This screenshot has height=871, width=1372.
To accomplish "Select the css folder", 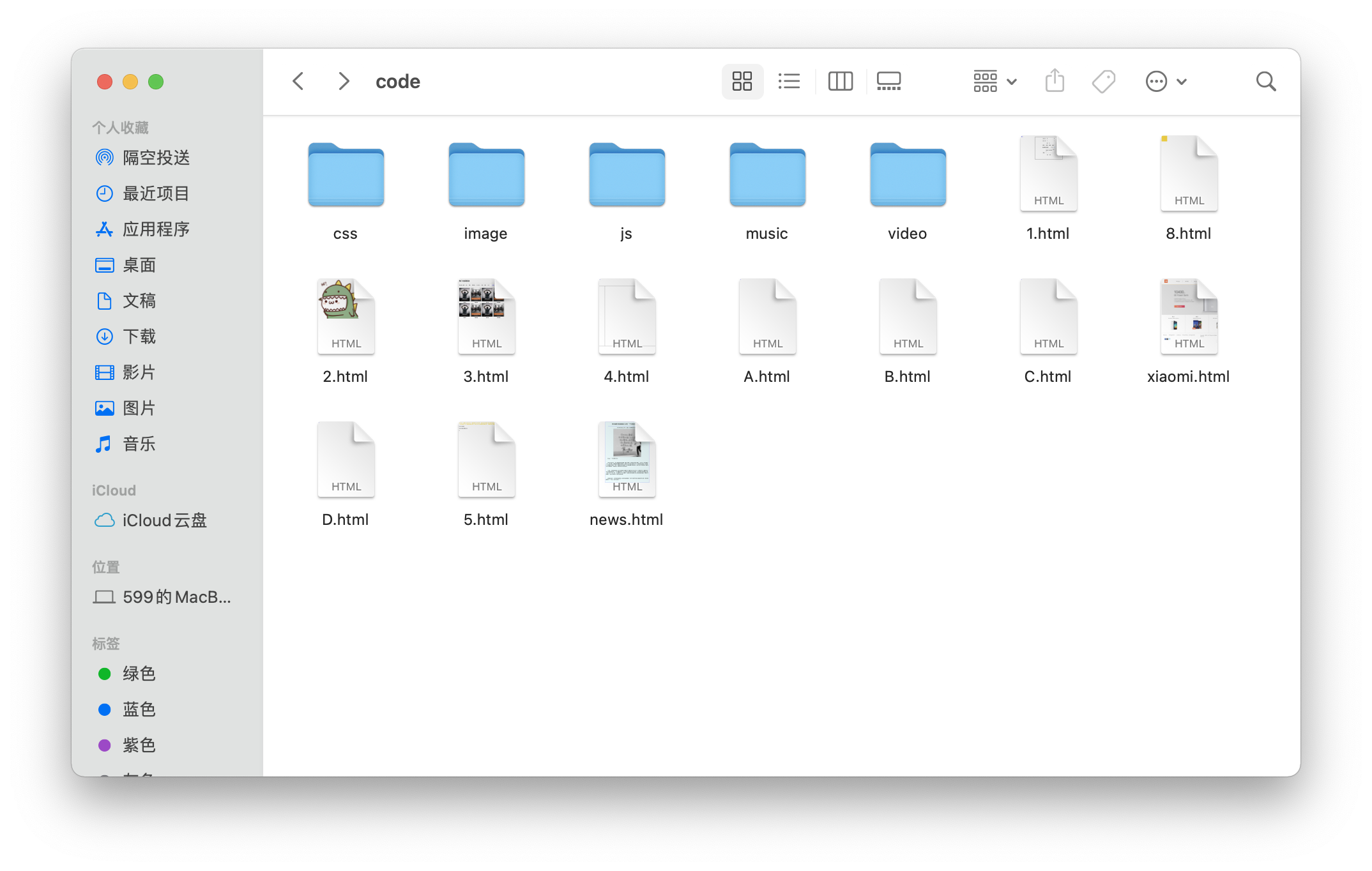I will click(x=346, y=174).
